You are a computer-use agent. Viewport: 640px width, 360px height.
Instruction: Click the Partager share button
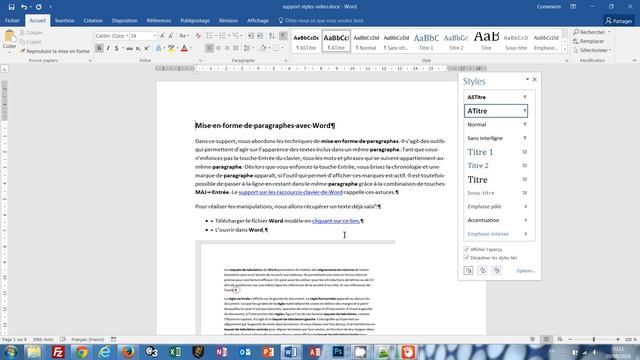(x=619, y=20)
